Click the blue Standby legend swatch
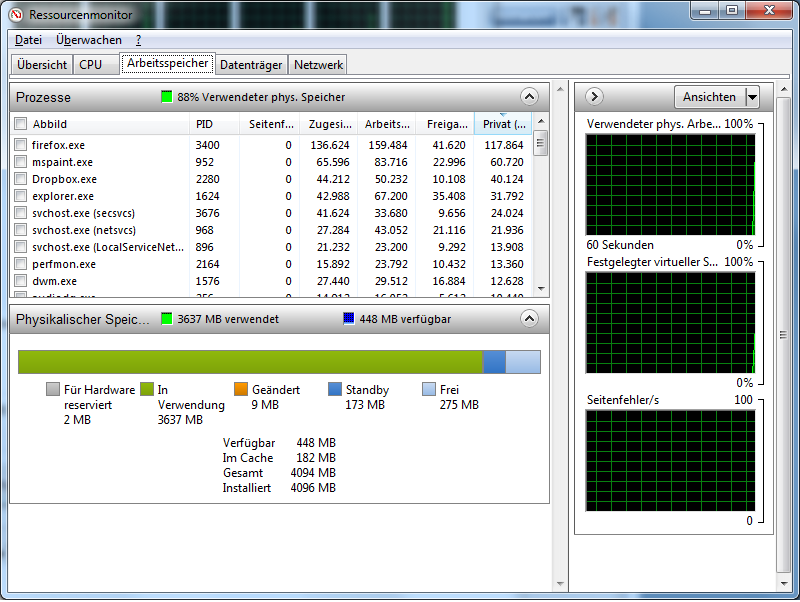The height and width of the screenshot is (602, 800). pos(335,389)
